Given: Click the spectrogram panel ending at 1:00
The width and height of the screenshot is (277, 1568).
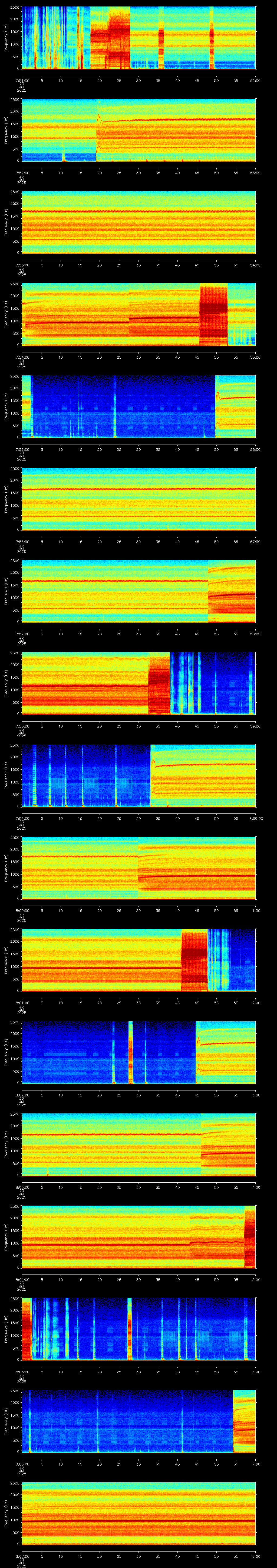Looking at the screenshot, I should coord(139,868).
